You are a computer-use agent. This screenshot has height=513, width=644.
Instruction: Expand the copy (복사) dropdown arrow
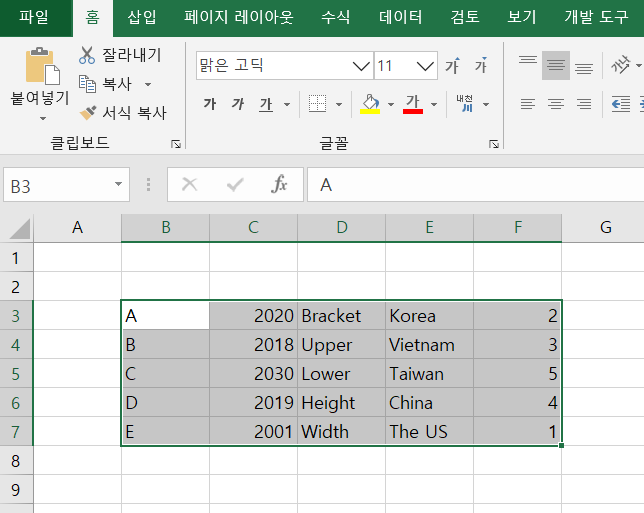click(148, 85)
